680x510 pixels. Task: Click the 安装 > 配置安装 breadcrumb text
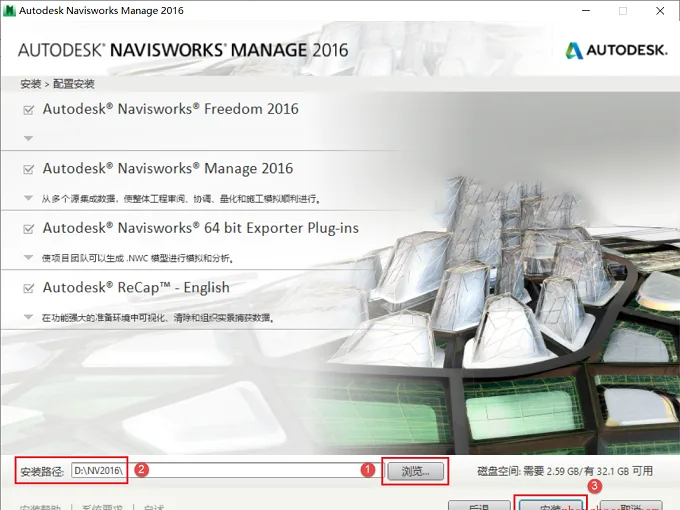click(57, 84)
